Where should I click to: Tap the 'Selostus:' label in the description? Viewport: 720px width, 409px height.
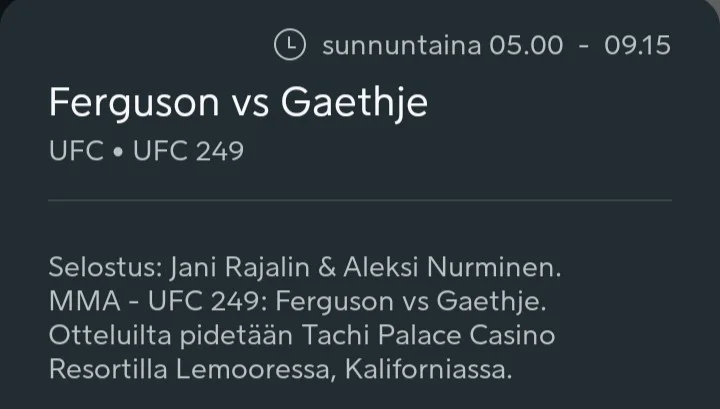pyautogui.click(x=105, y=268)
